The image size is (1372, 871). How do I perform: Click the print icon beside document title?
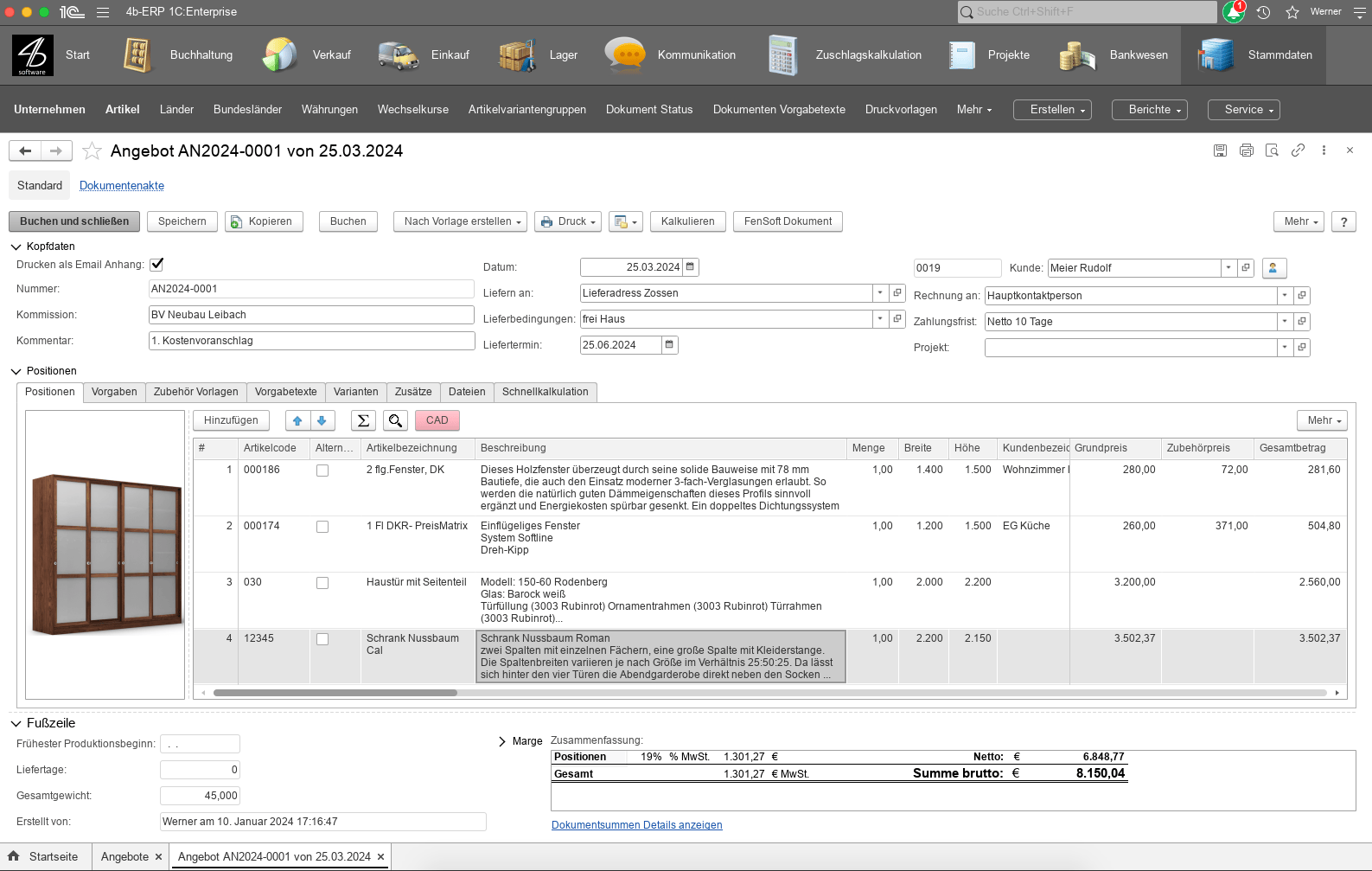[x=1246, y=151]
